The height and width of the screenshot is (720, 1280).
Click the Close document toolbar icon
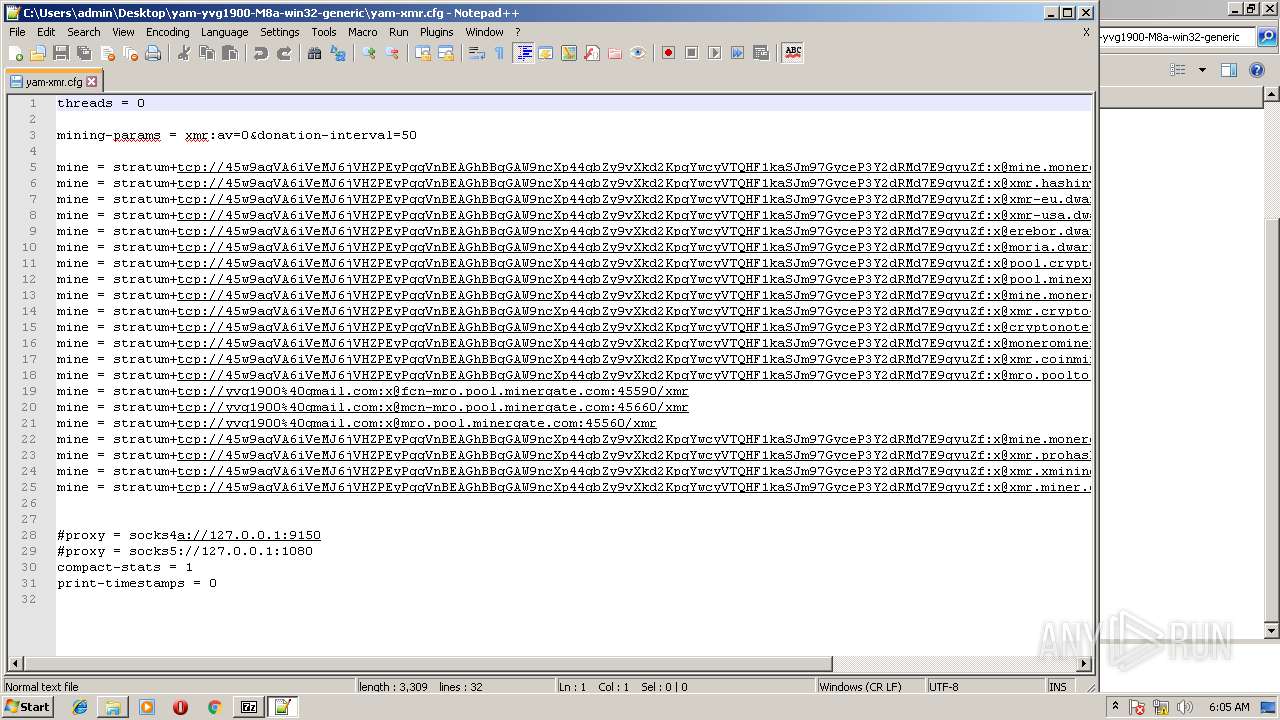click(x=107, y=53)
